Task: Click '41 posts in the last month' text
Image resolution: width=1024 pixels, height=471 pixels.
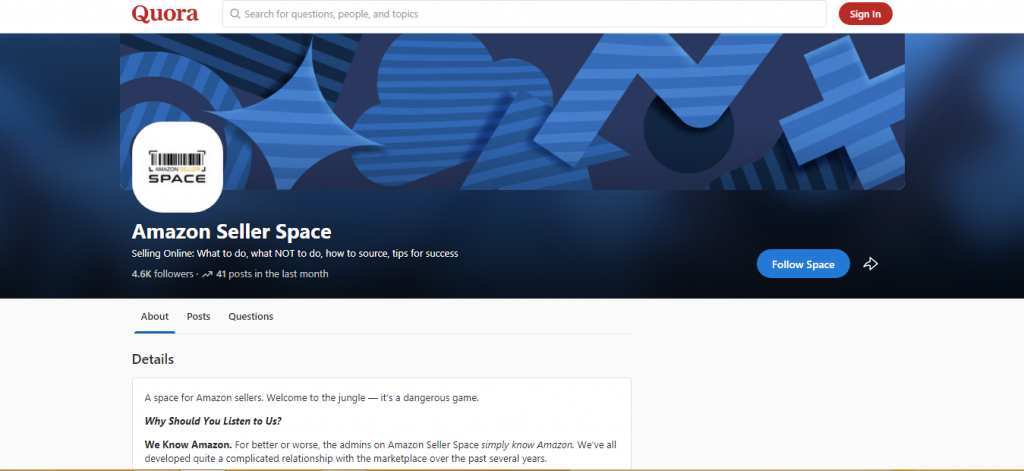Action: (x=272, y=274)
